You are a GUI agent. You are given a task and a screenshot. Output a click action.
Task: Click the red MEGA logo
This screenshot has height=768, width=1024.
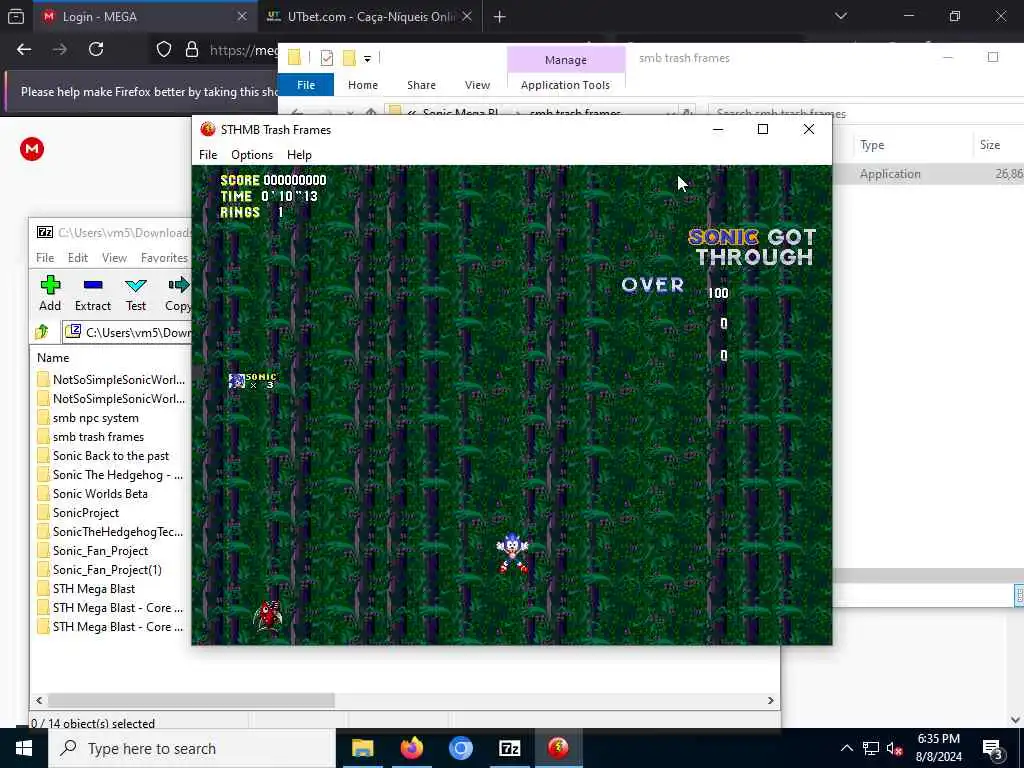click(31, 150)
